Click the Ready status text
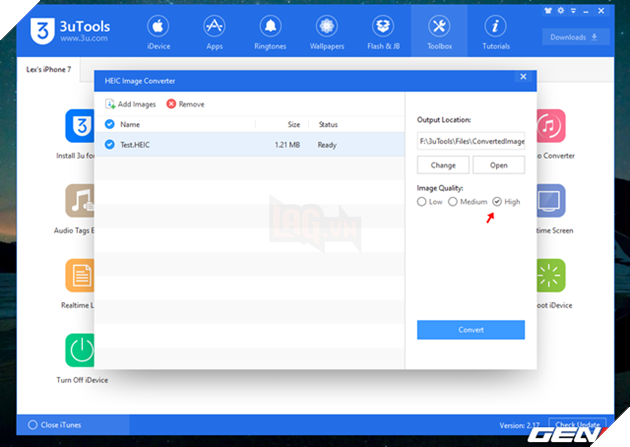 pyautogui.click(x=327, y=145)
